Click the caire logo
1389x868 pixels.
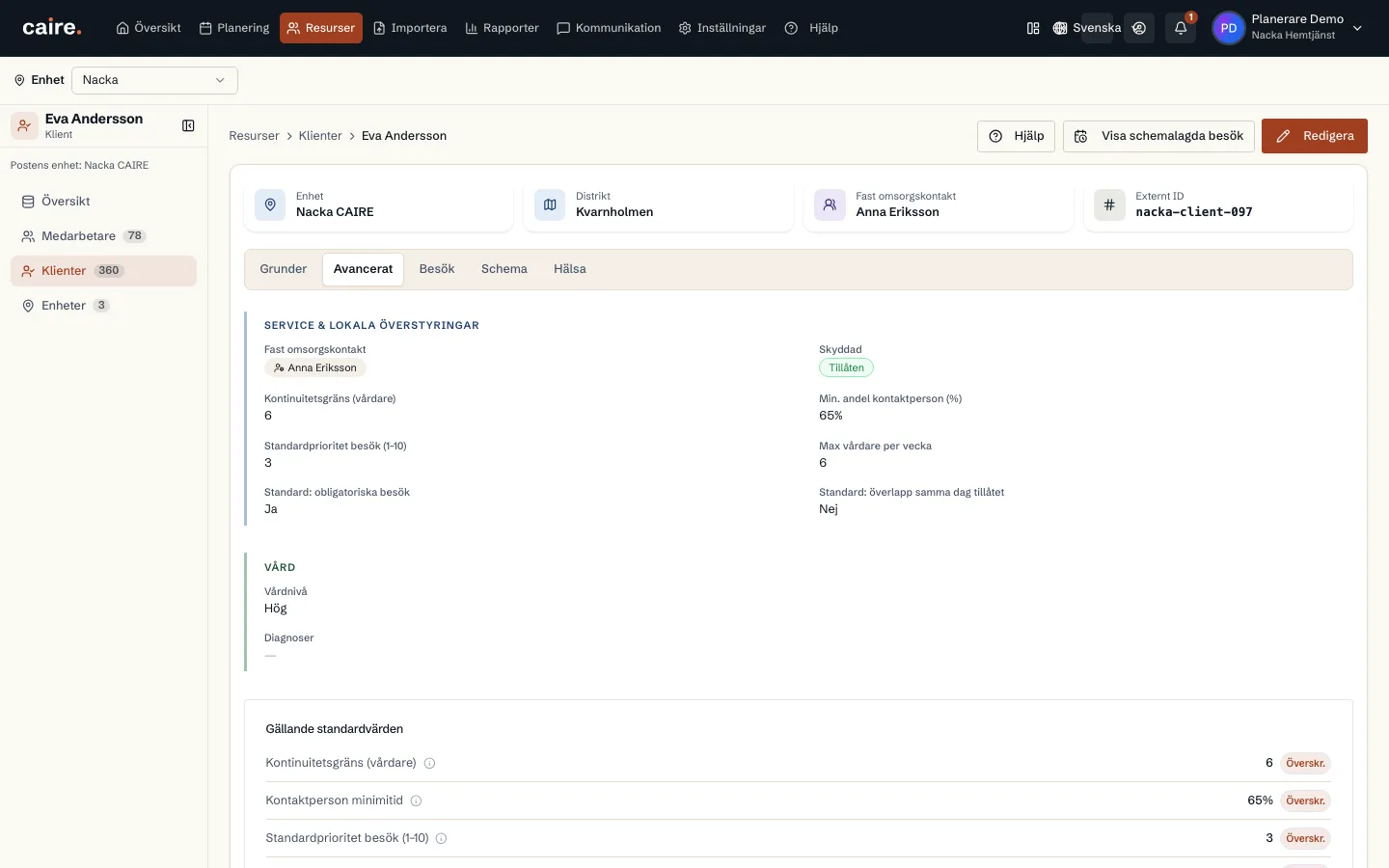(x=52, y=28)
